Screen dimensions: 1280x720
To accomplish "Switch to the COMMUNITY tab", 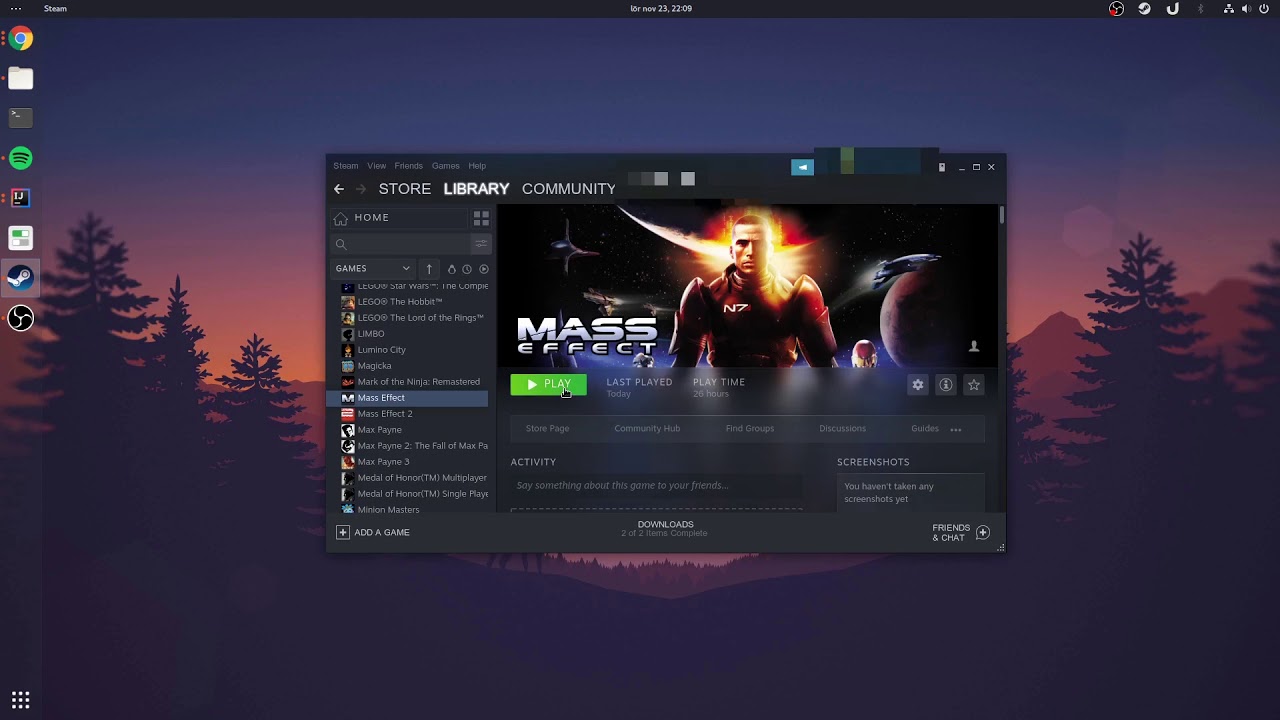I will (x=569, y=189).
